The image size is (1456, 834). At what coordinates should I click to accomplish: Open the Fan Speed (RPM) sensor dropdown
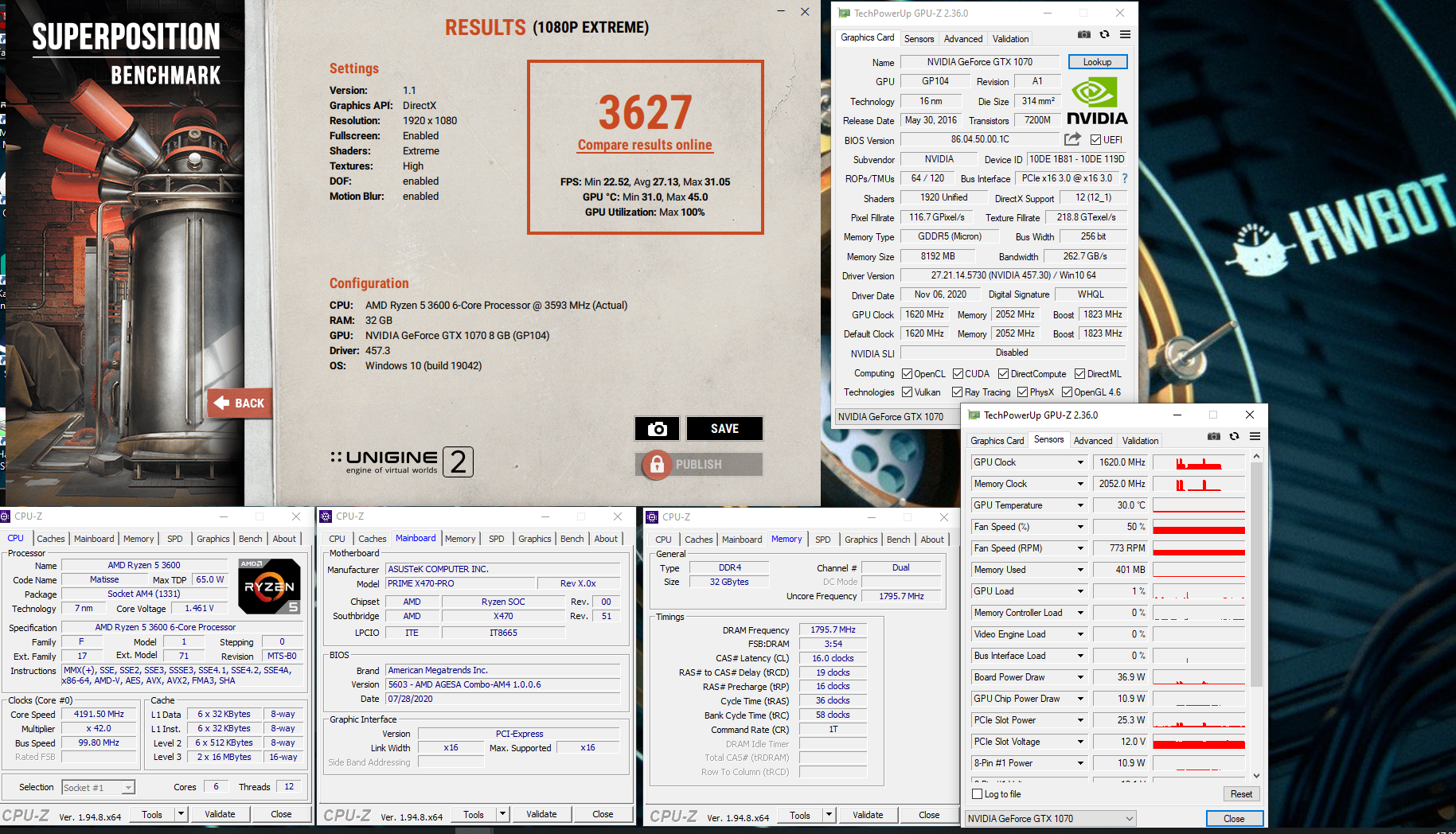pos(1080,548)
